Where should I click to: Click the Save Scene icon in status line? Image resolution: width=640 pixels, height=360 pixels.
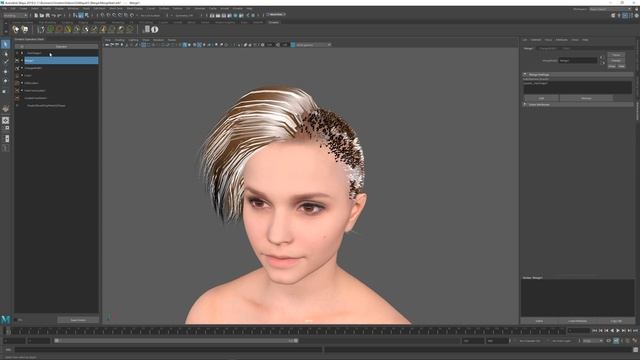pyautogui.click(x=48, y=15)
